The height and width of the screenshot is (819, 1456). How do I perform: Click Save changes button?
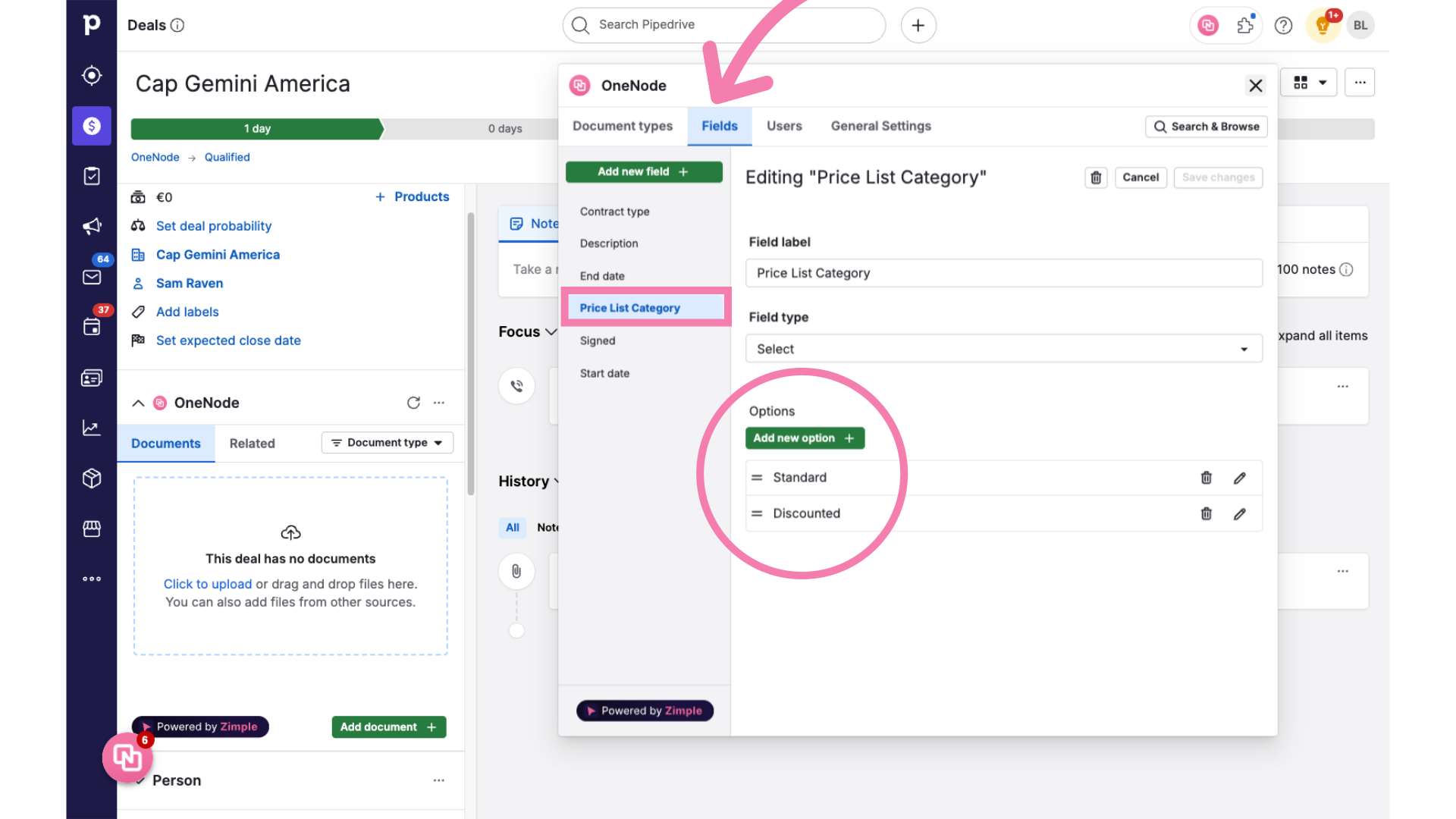1218,177
